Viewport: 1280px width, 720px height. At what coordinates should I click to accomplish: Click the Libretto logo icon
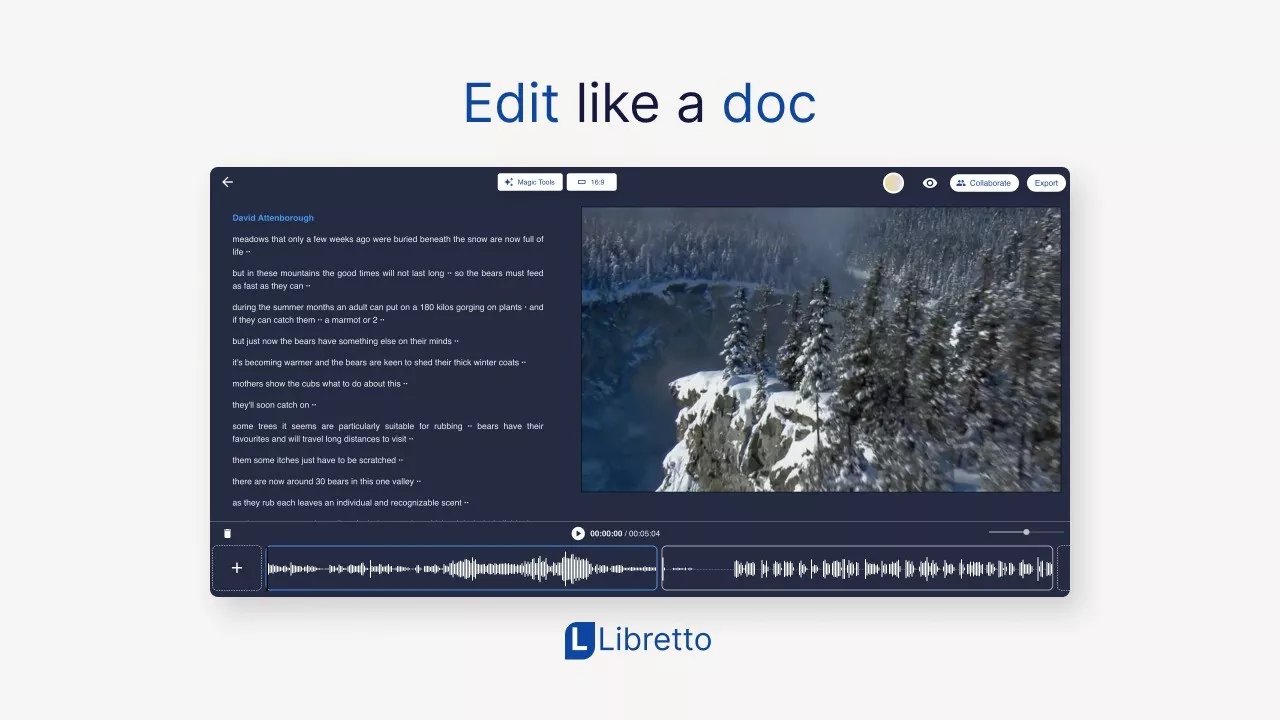pyautogui.click(x=579, y=641)
